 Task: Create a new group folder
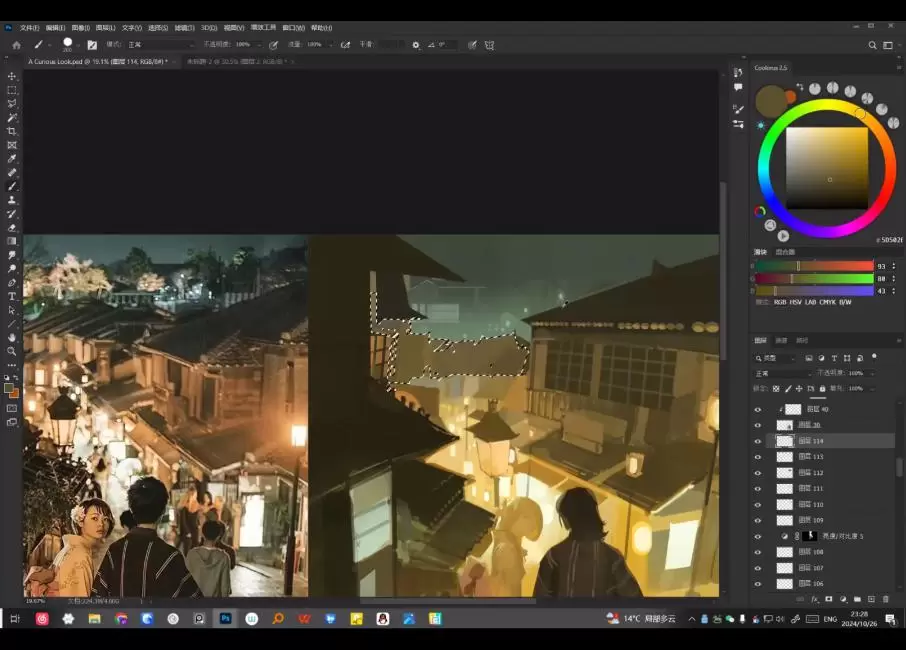click(857, 600)
